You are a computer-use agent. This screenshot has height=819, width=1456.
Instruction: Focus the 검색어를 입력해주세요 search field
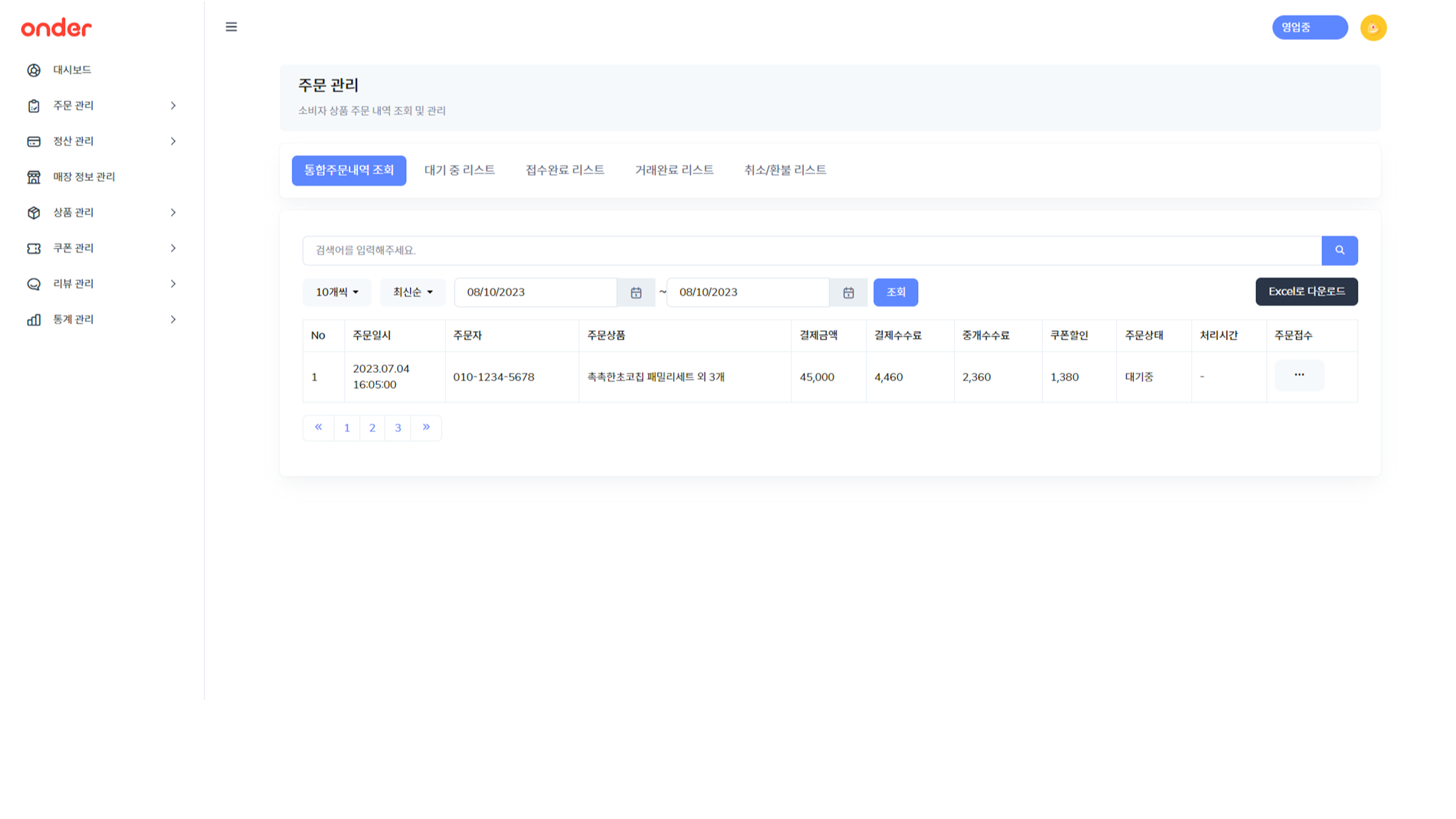point(812,251)
